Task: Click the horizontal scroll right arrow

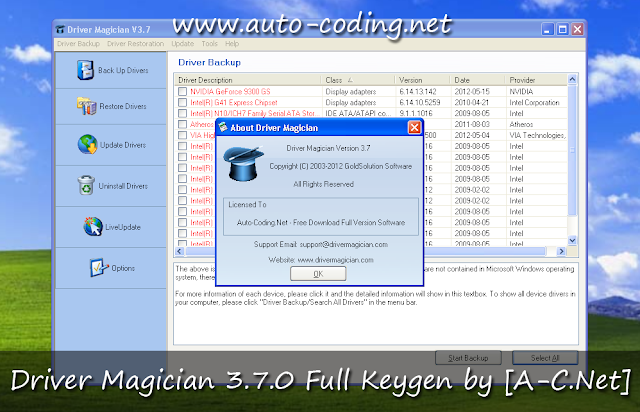Action: coord(562,251)
